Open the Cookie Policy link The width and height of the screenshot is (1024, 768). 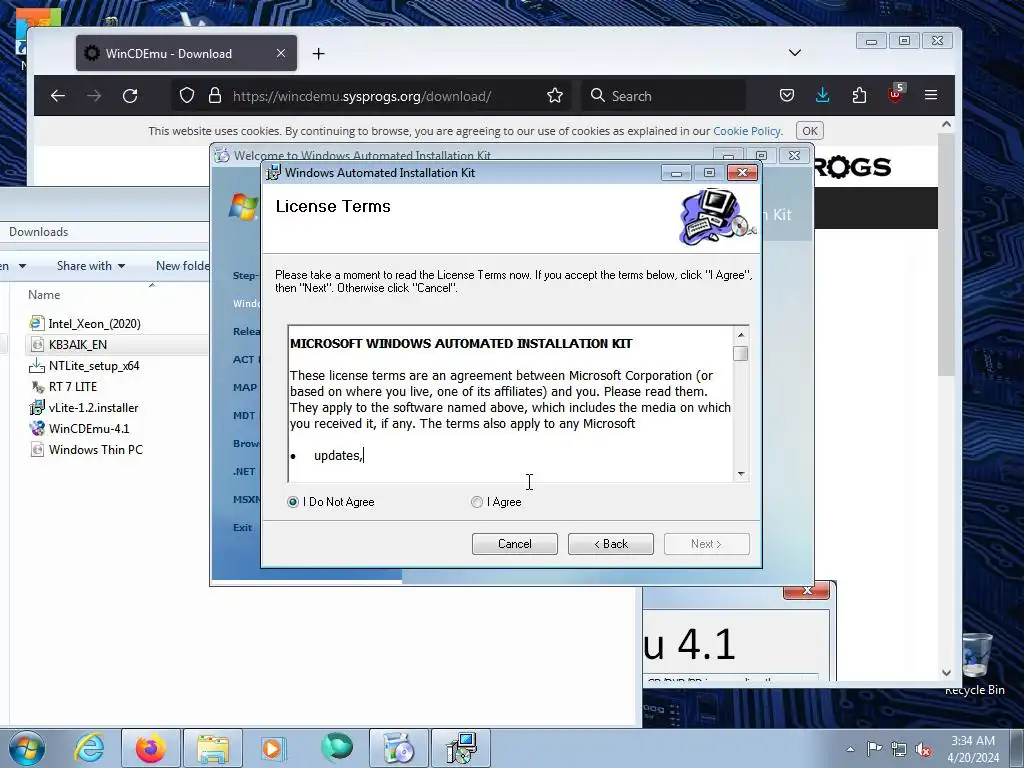[x=747, y=131]
